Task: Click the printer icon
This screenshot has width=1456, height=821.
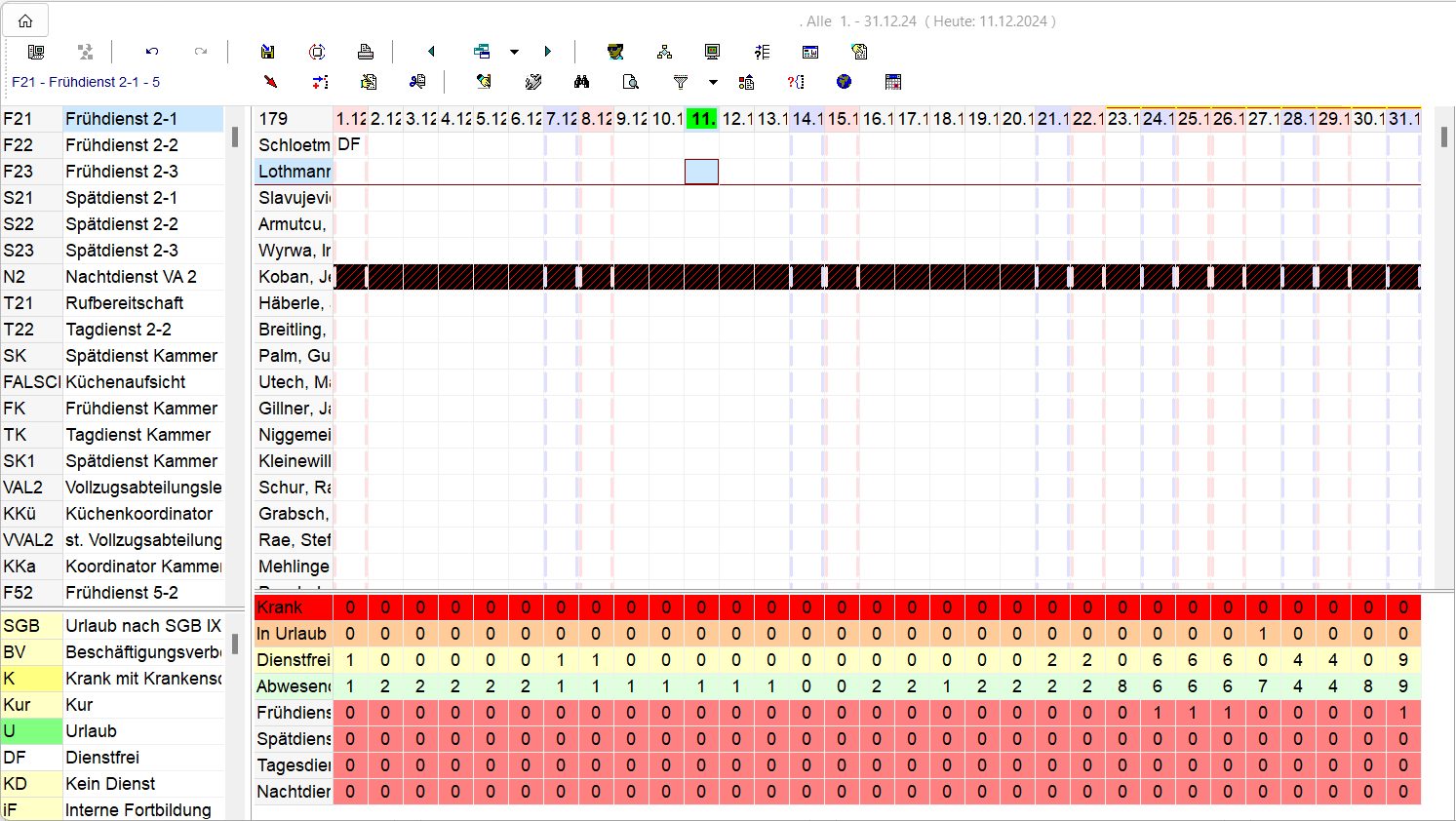Action: click(366, 52)
